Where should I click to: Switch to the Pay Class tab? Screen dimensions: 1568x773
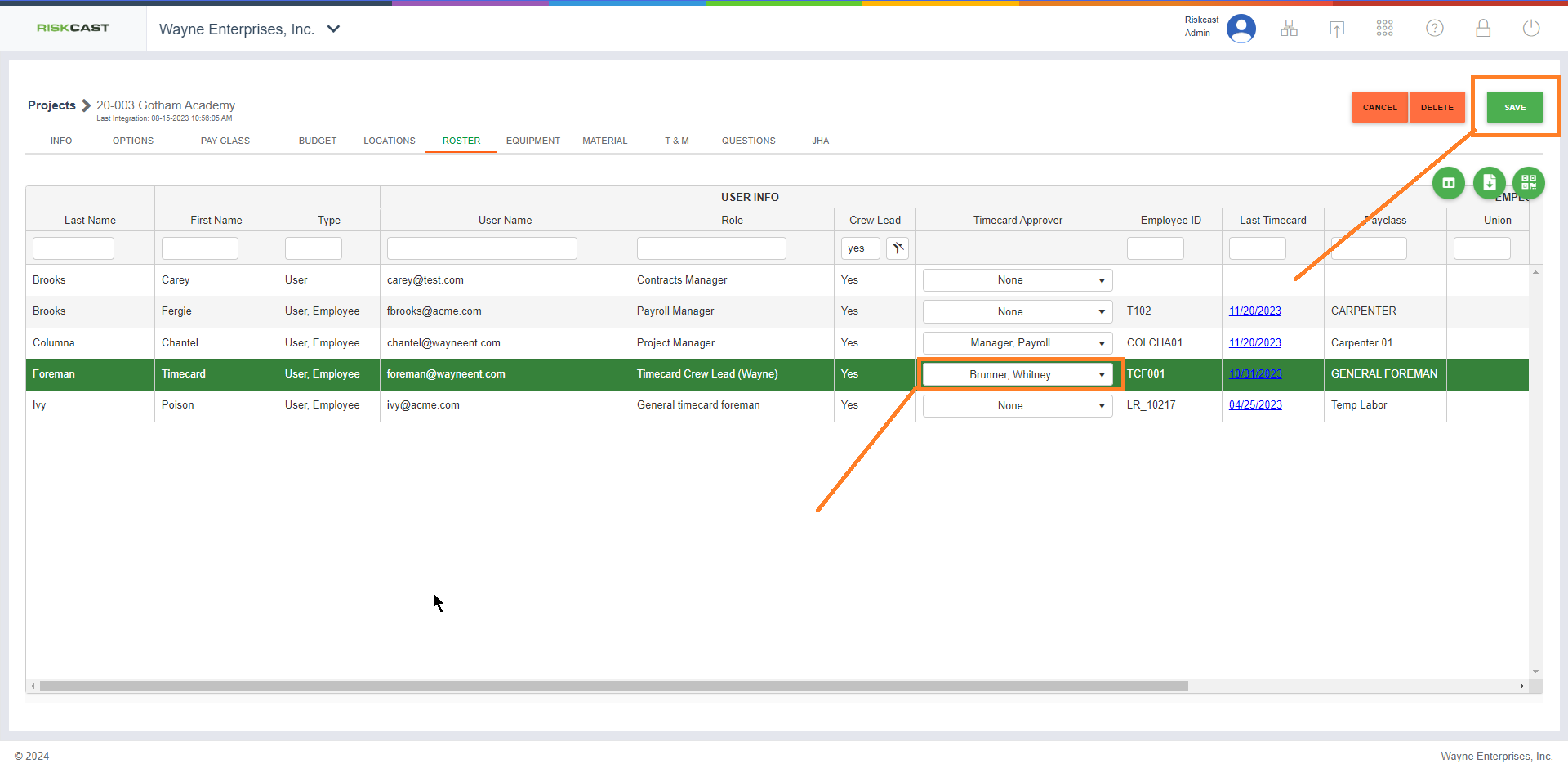[x=225, y=141]
